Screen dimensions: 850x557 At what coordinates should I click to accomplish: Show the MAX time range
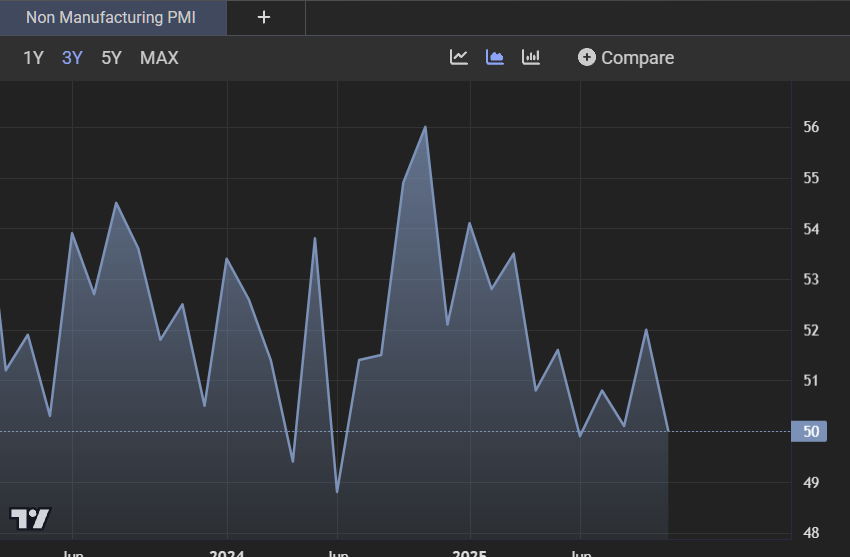159,58
